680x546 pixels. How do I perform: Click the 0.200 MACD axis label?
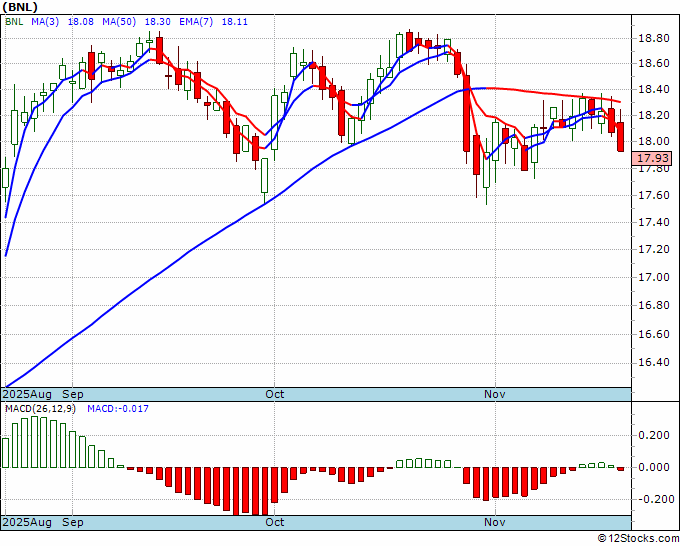click(654, 435)
